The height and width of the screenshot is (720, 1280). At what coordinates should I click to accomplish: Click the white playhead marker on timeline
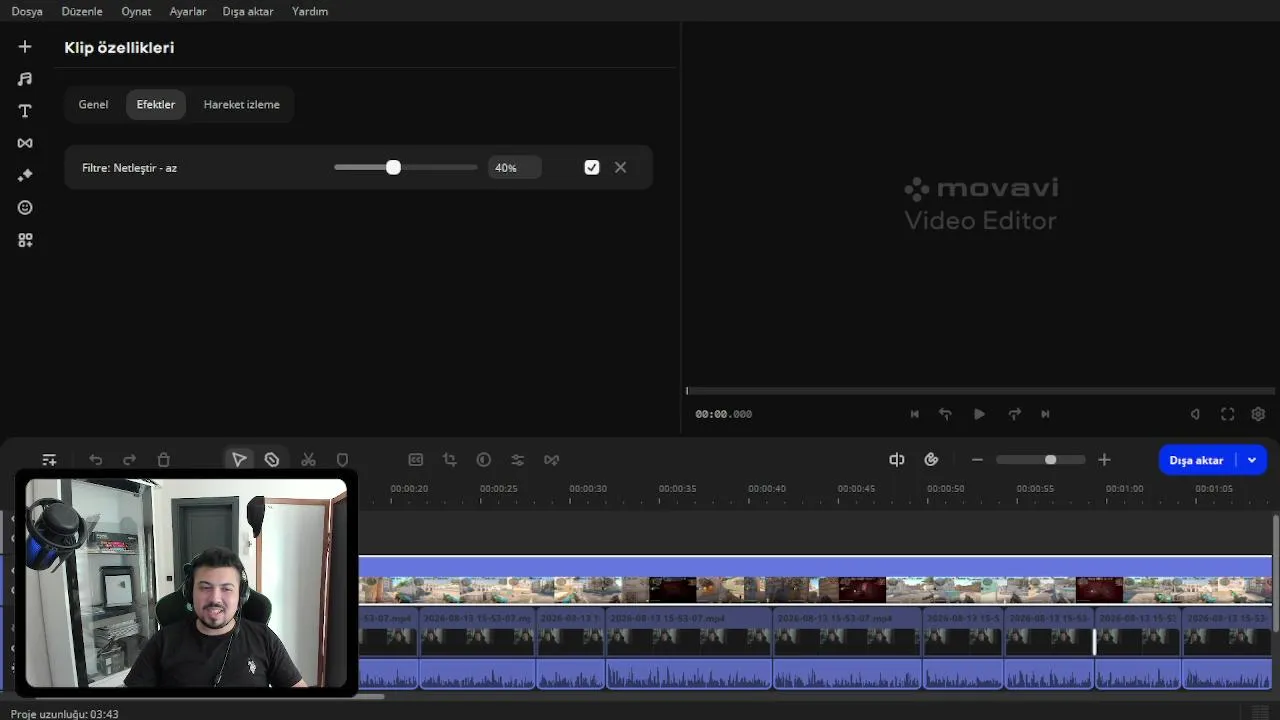[x=1094, y=642]
